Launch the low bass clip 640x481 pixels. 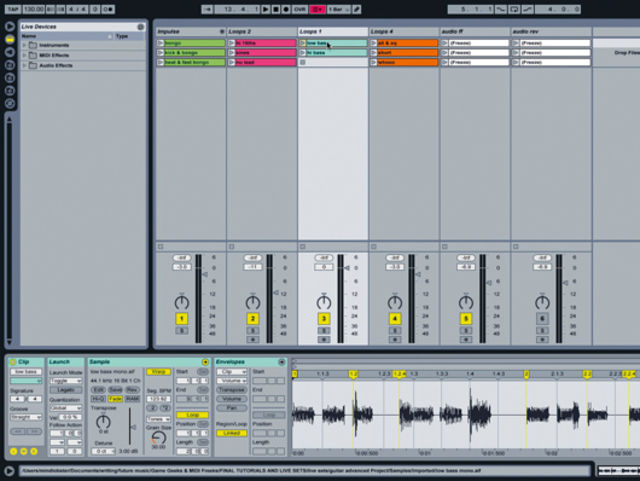(x=302, y=43)
